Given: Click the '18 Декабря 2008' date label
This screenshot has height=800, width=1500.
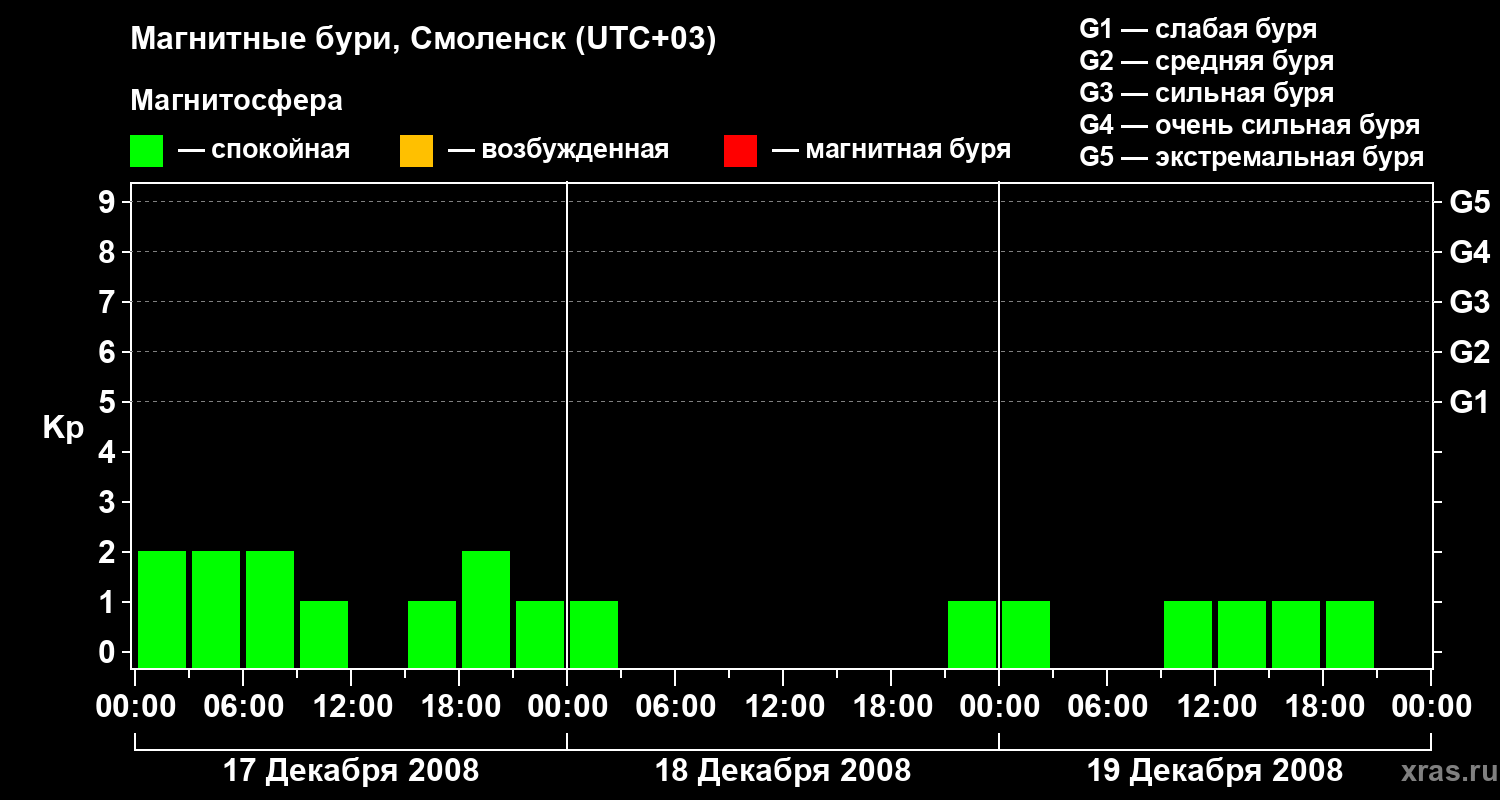Looking at the screenshot, I should 783,771.
